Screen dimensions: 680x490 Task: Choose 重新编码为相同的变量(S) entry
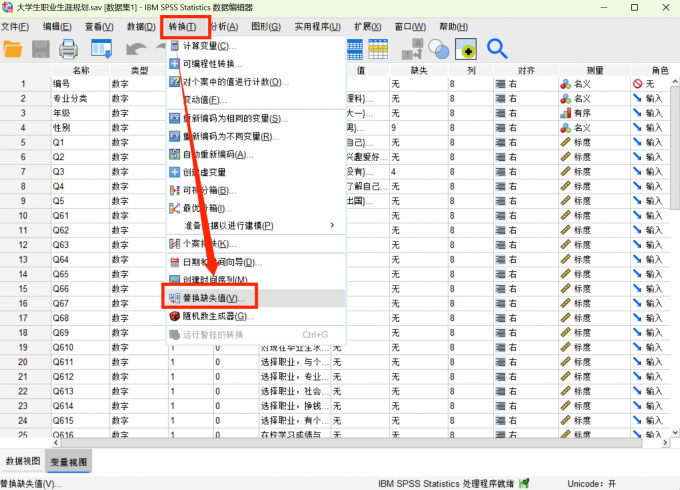[256, 118]
